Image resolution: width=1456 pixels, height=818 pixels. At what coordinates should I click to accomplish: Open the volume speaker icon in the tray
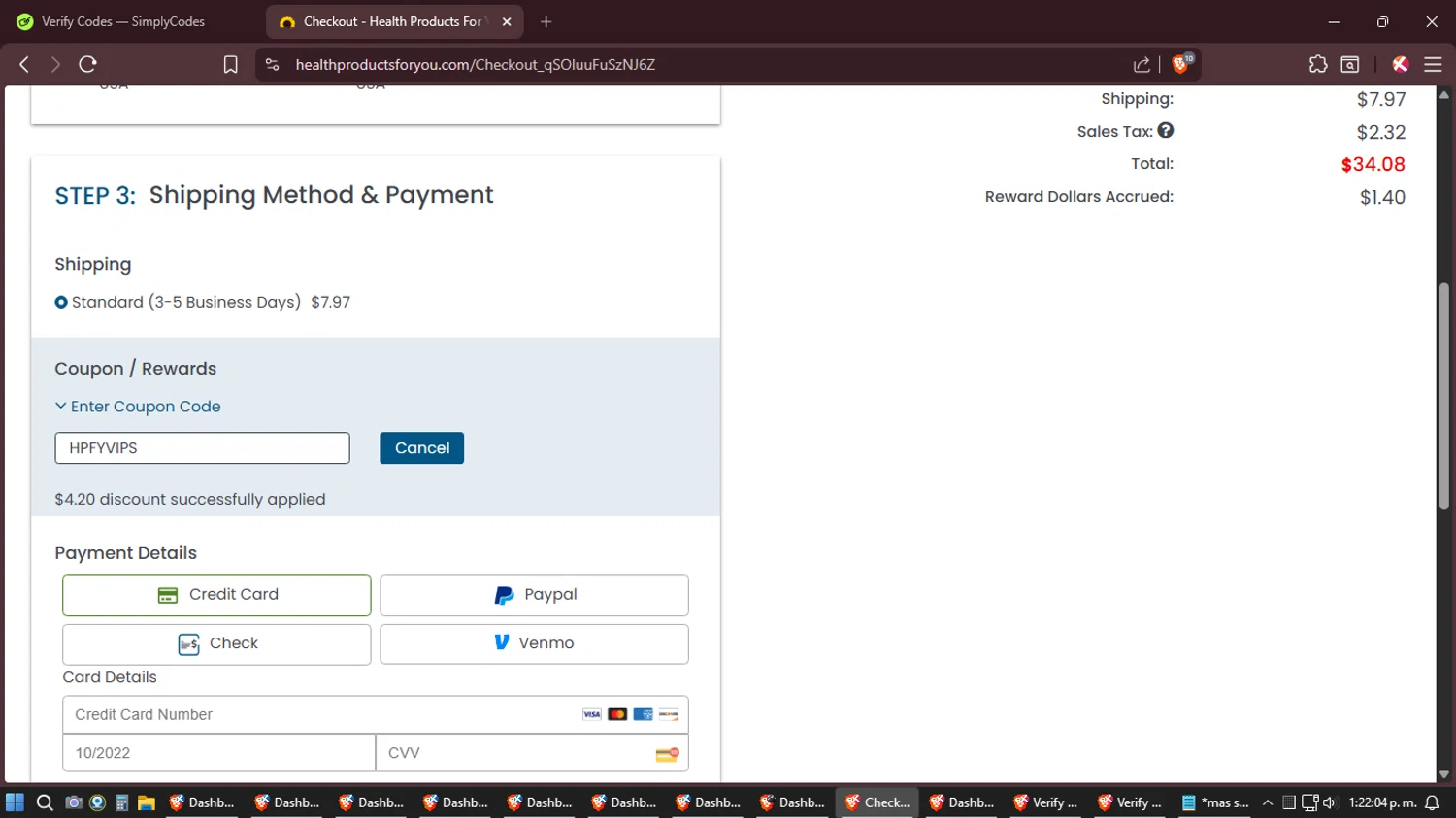(1329, 802)
